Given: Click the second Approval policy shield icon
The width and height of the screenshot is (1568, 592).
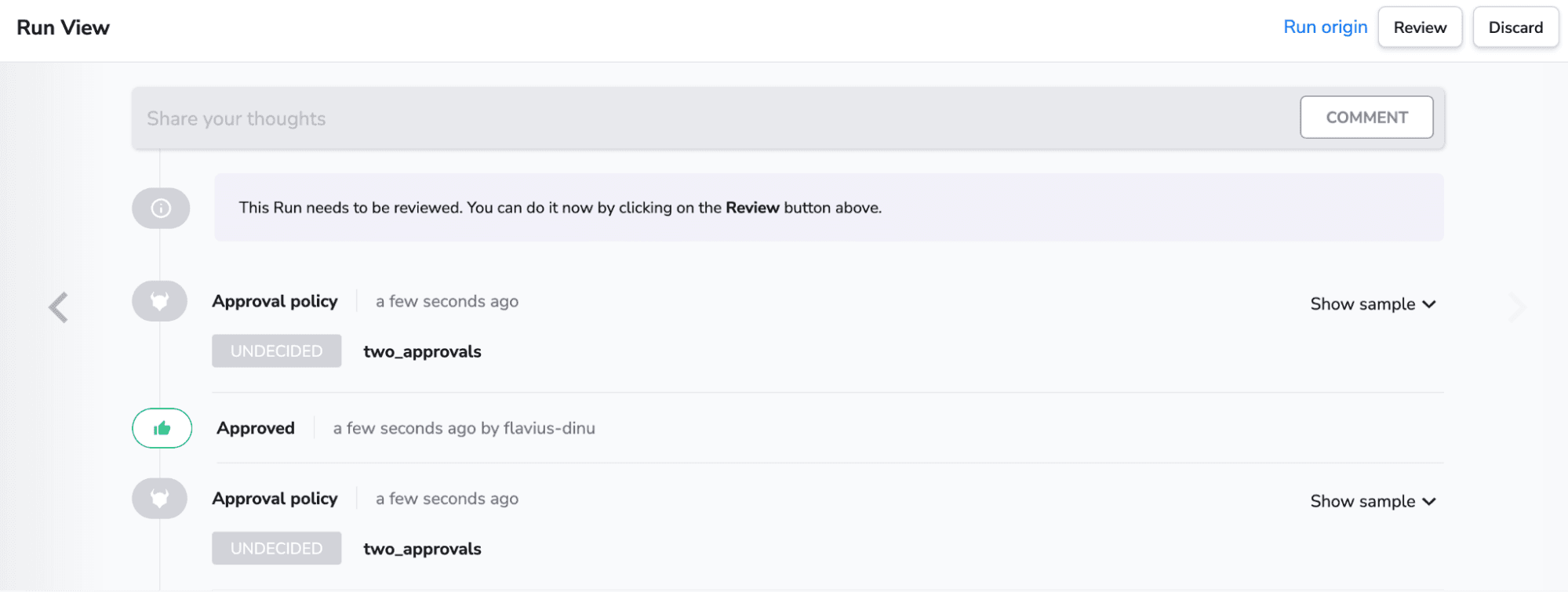Looking at the screenshot, I should tap(160, 499).
